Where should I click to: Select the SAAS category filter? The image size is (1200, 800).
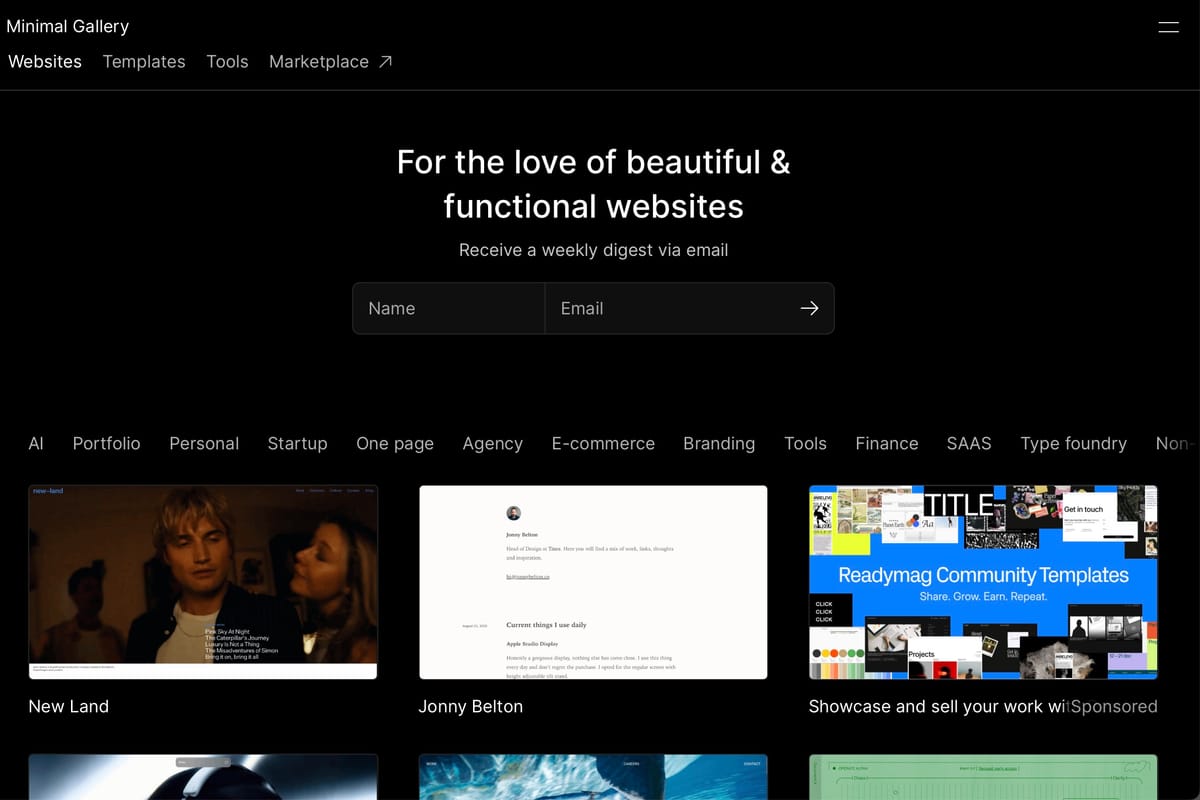point(969,443)
